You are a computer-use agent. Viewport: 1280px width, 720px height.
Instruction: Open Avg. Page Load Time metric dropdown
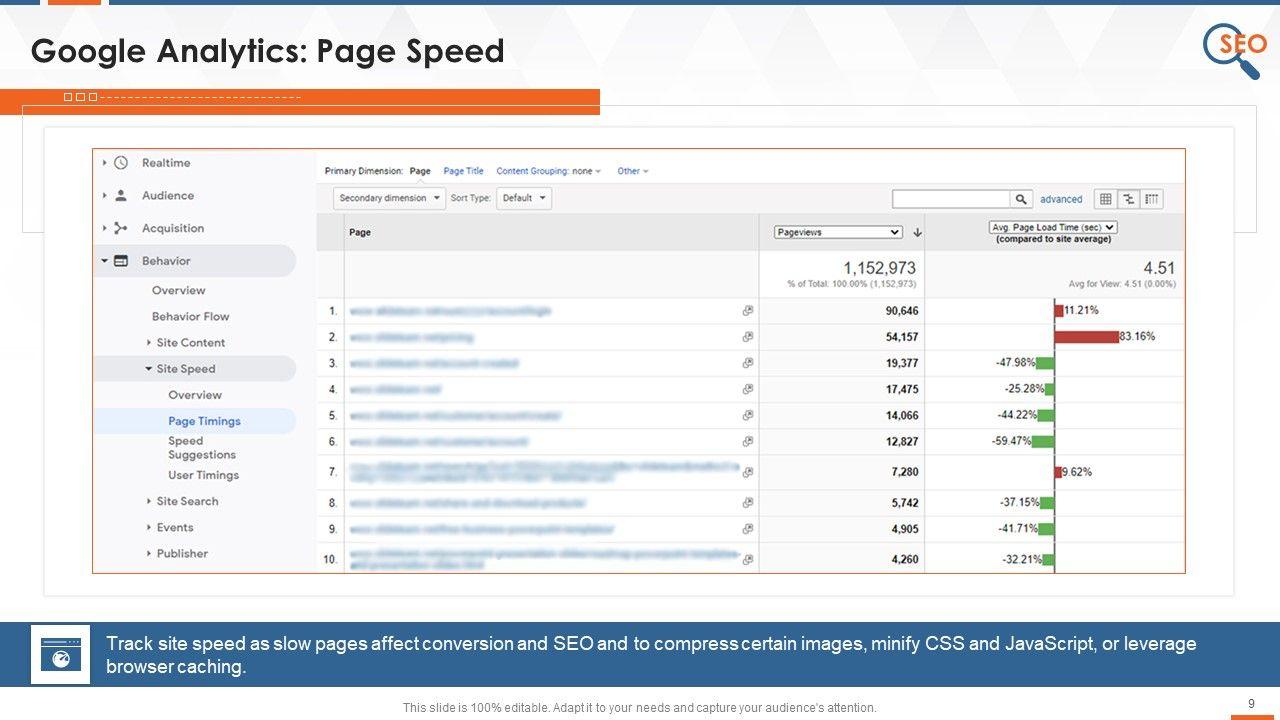coord(1053,227)
